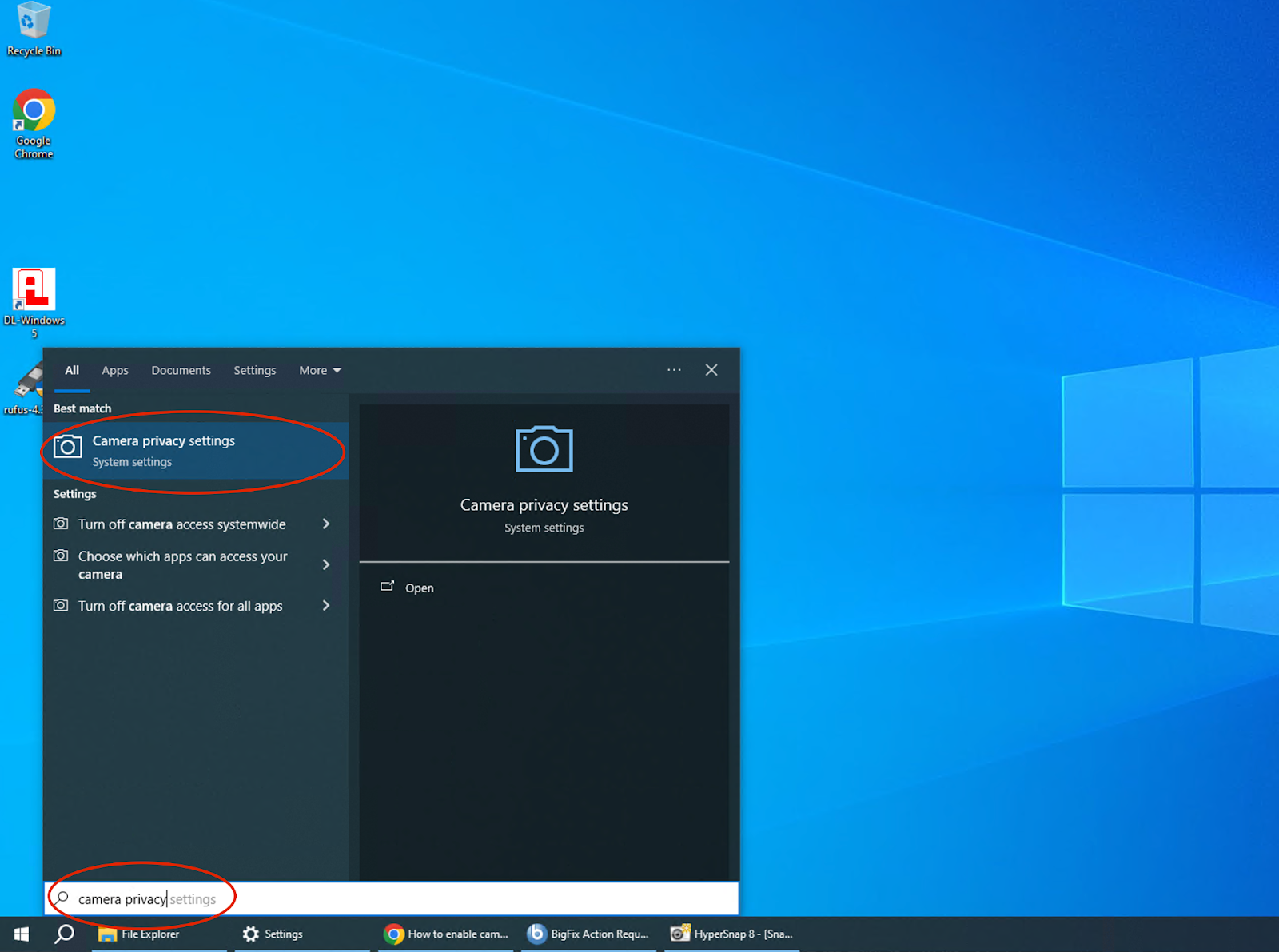Open the Google Chrome desktop shortcut
The image size is (1279, 952).
(x=34, y=124)
